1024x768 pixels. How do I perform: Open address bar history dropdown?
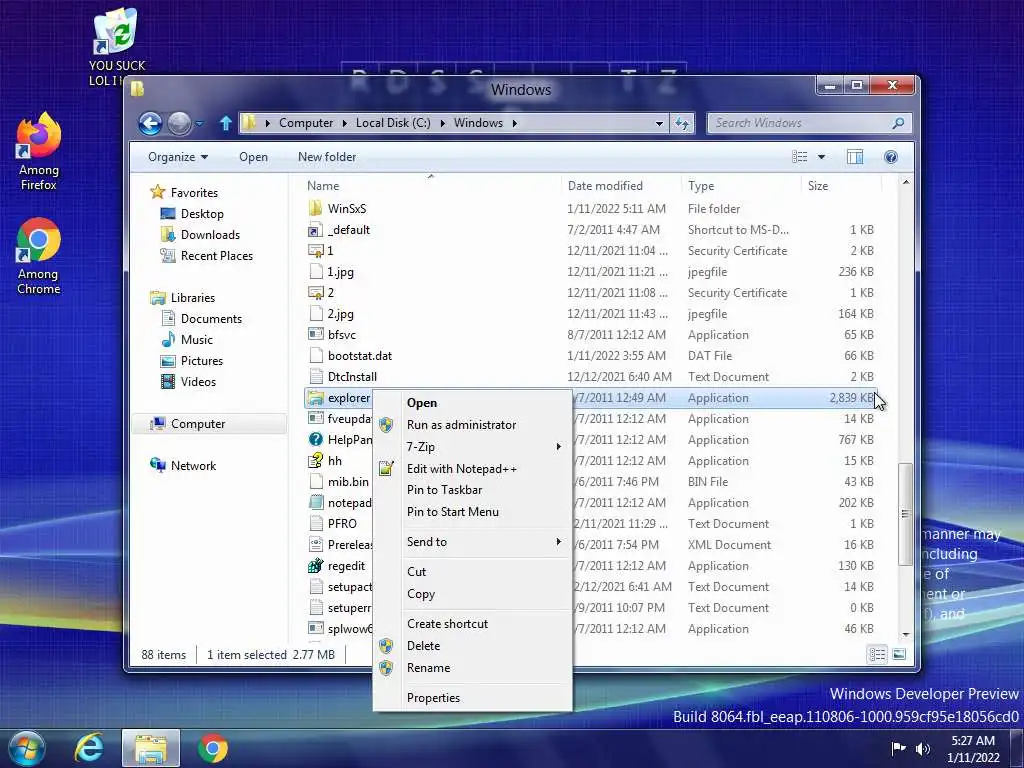[x=659, y=123]
